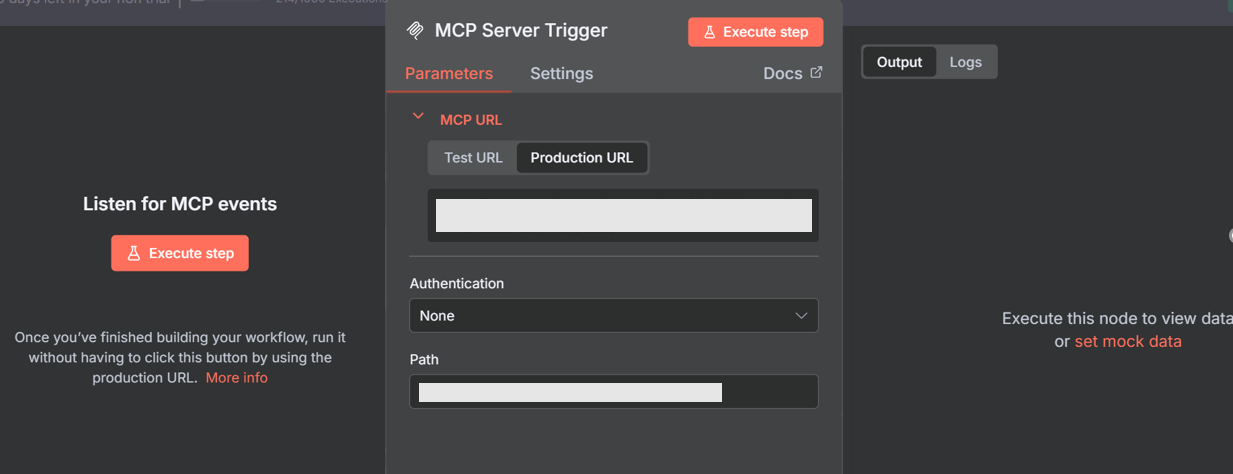This screenshot has height=474, width=1233.
Task: Open the Parameters tab
Action: pyautogui.click(x=448, y=73)
